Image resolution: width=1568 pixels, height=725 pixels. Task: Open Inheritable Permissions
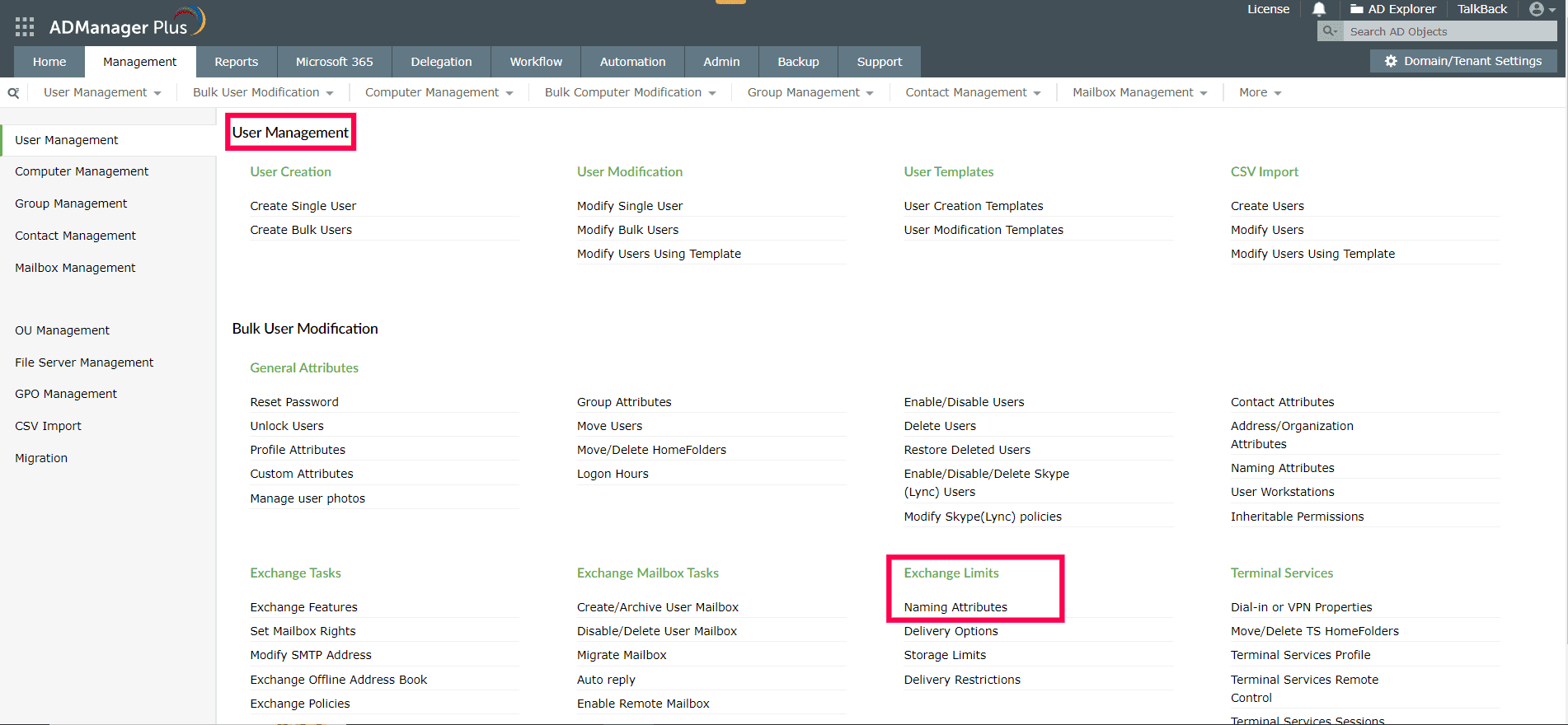point(1297,517)
